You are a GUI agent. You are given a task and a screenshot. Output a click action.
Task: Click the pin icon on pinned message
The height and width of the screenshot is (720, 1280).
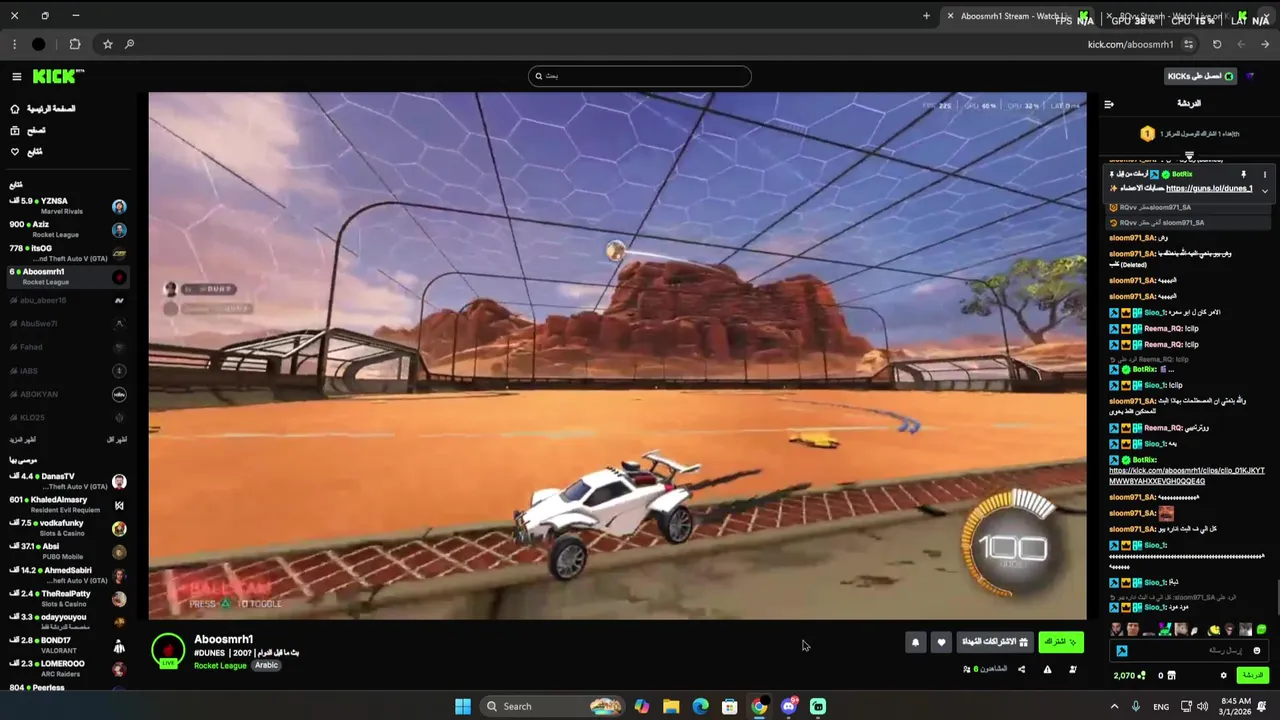point(1244,174)
